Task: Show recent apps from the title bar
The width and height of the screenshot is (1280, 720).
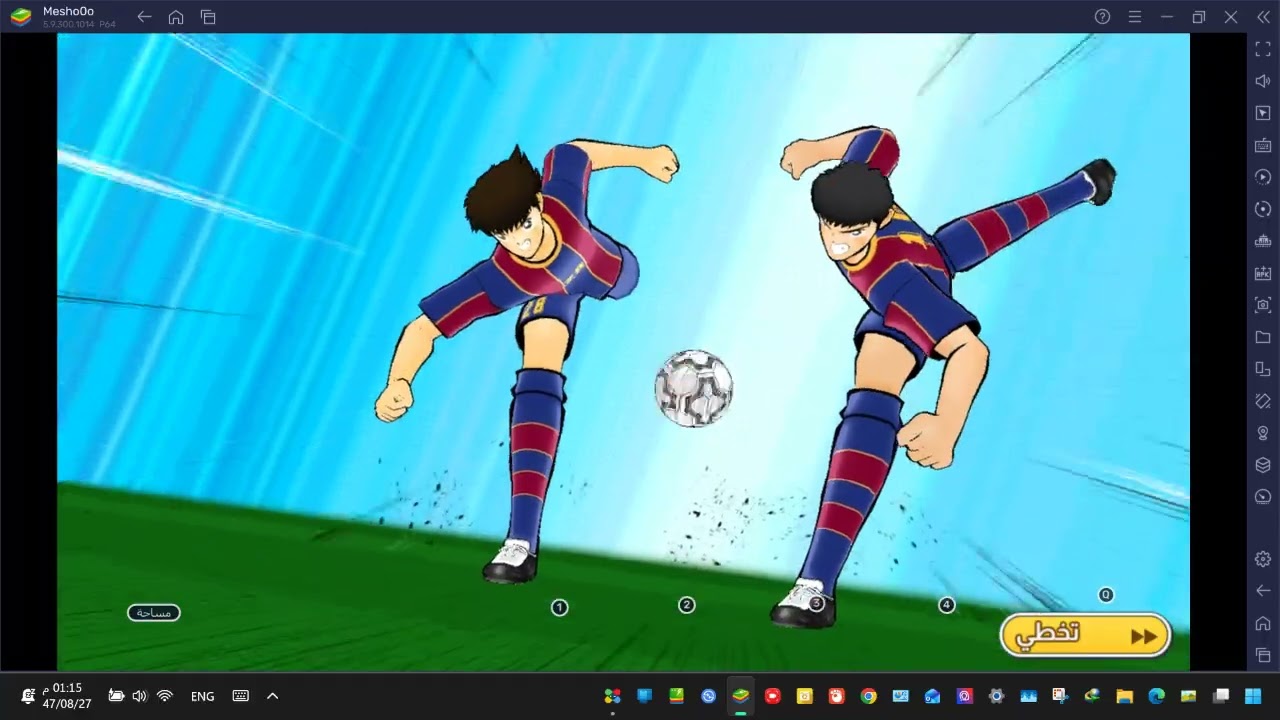Action: coord(208,17)
